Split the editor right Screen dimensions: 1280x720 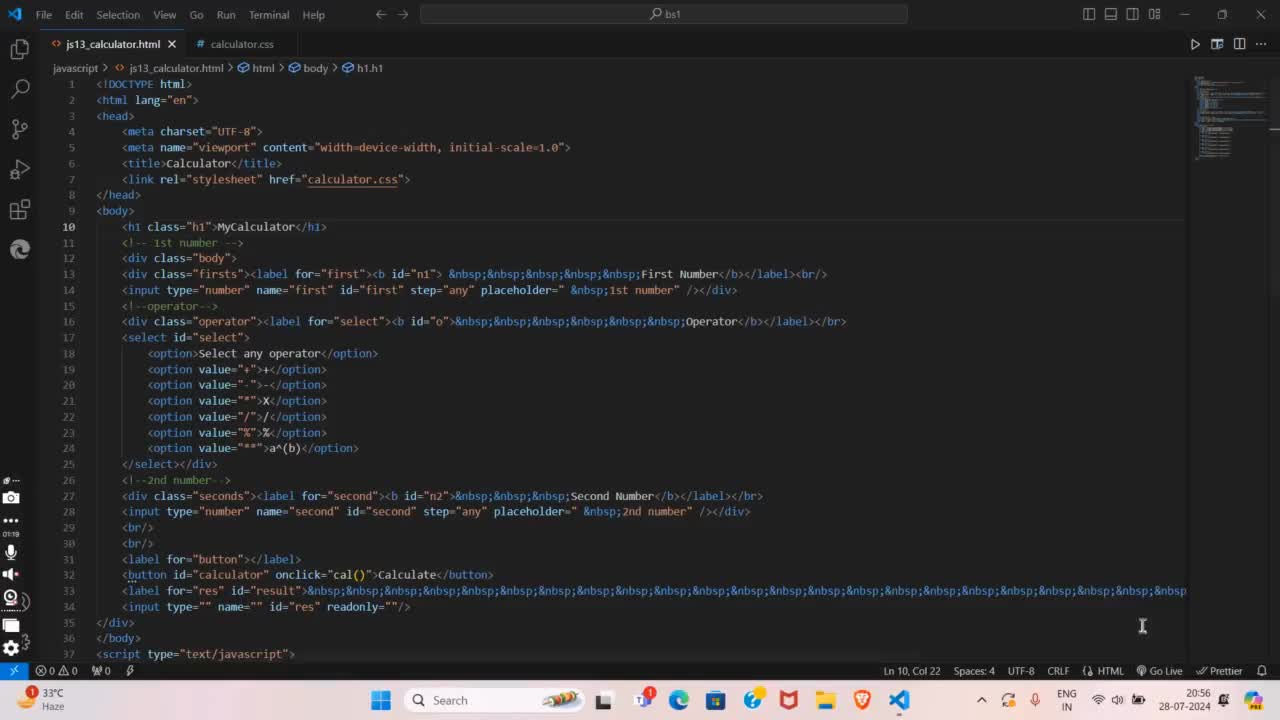click(x=1239, y=44)
